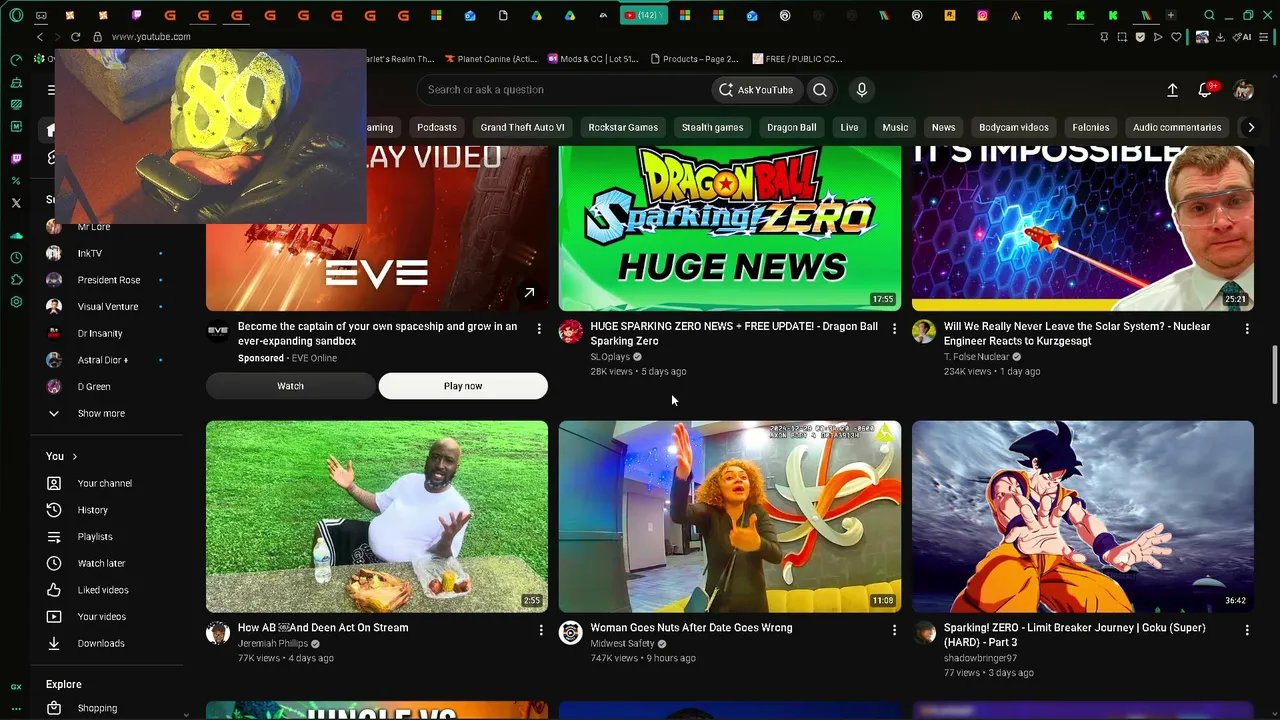Open options menu for EVE Online ad
The height and width of the screenshot is (720, 1280).
(x=539, y=329)
